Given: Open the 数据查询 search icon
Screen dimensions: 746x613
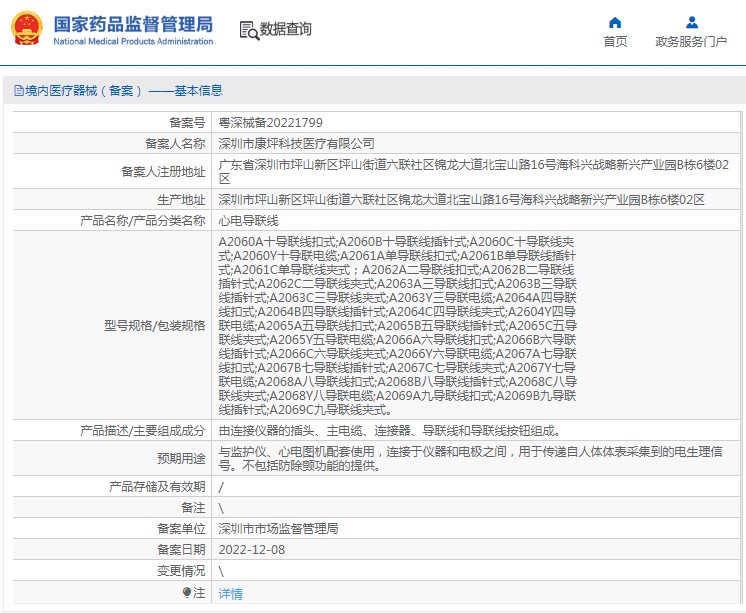Looking at the screenshot, I should click(249, 30).
